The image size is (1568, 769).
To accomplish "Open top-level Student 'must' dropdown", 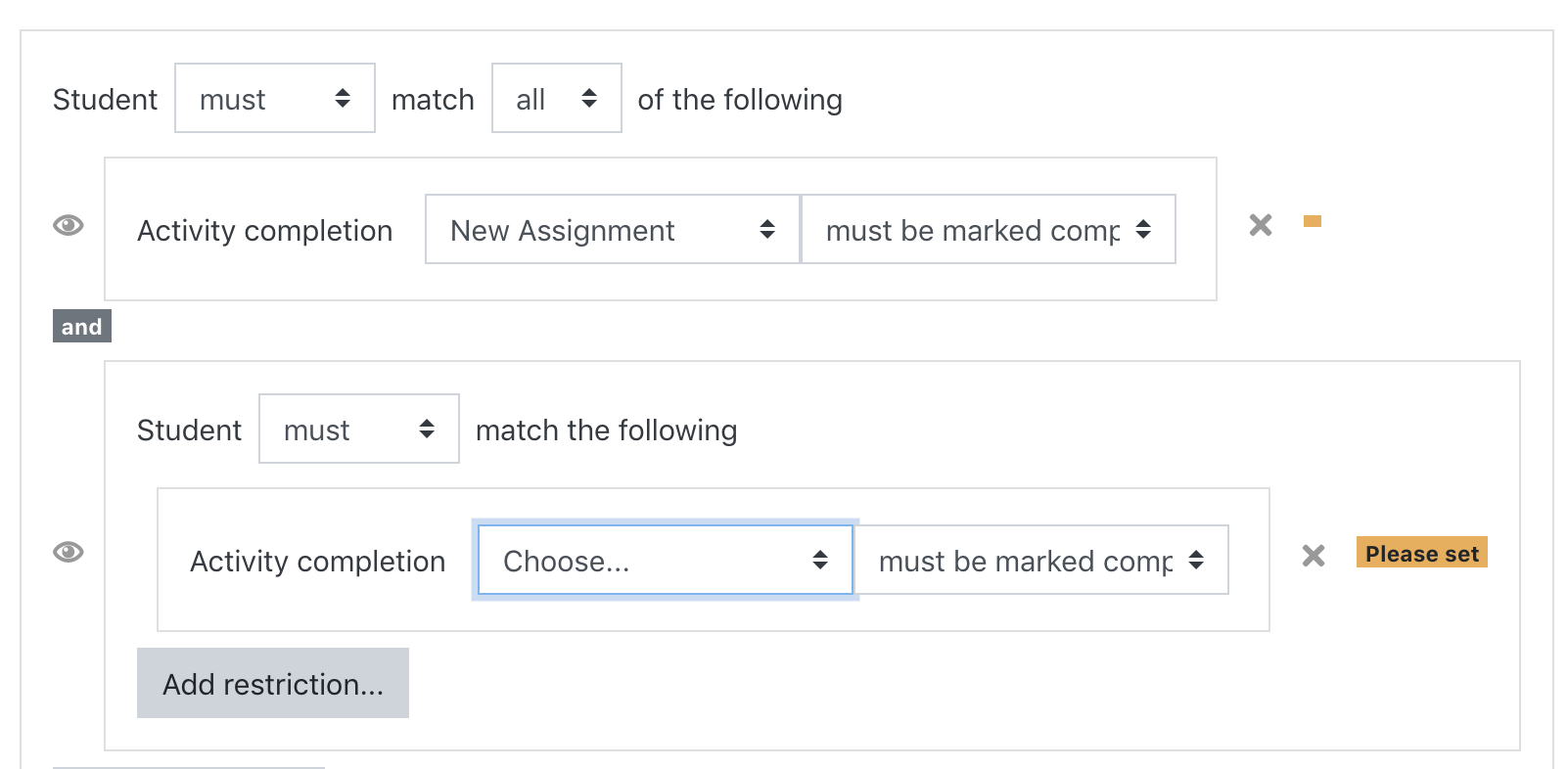I will click(275, 98).
